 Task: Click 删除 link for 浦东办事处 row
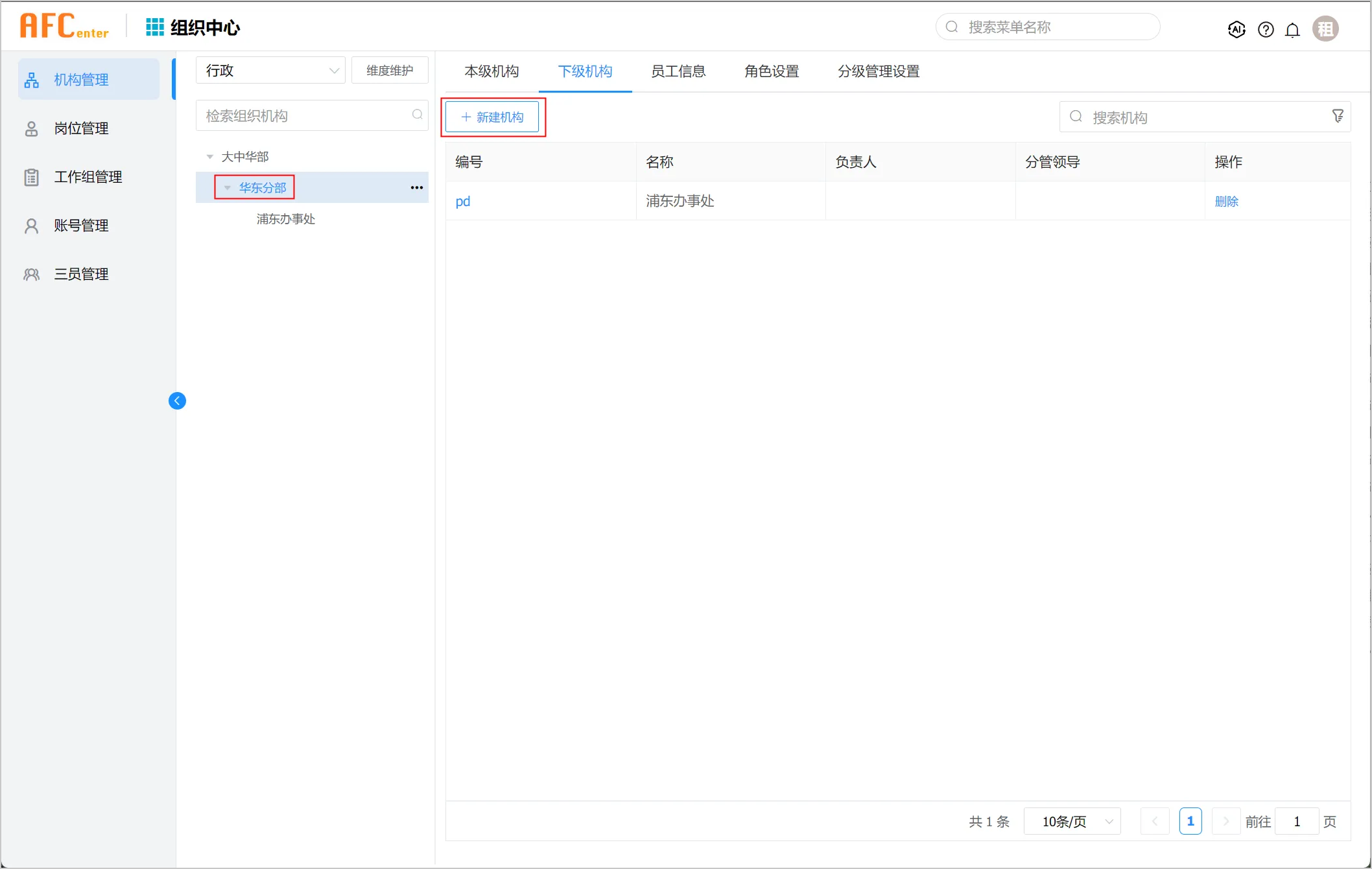point(1226,202)
